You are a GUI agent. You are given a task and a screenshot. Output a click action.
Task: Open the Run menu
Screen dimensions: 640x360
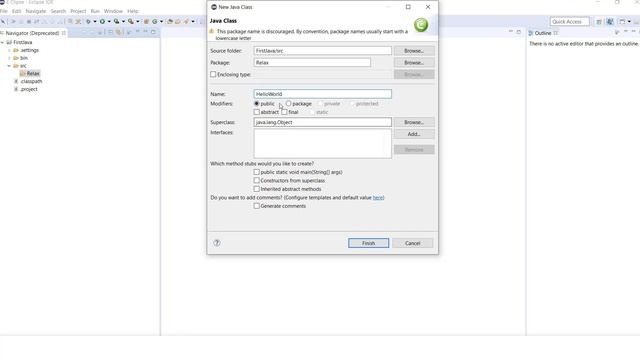(95, 11)
